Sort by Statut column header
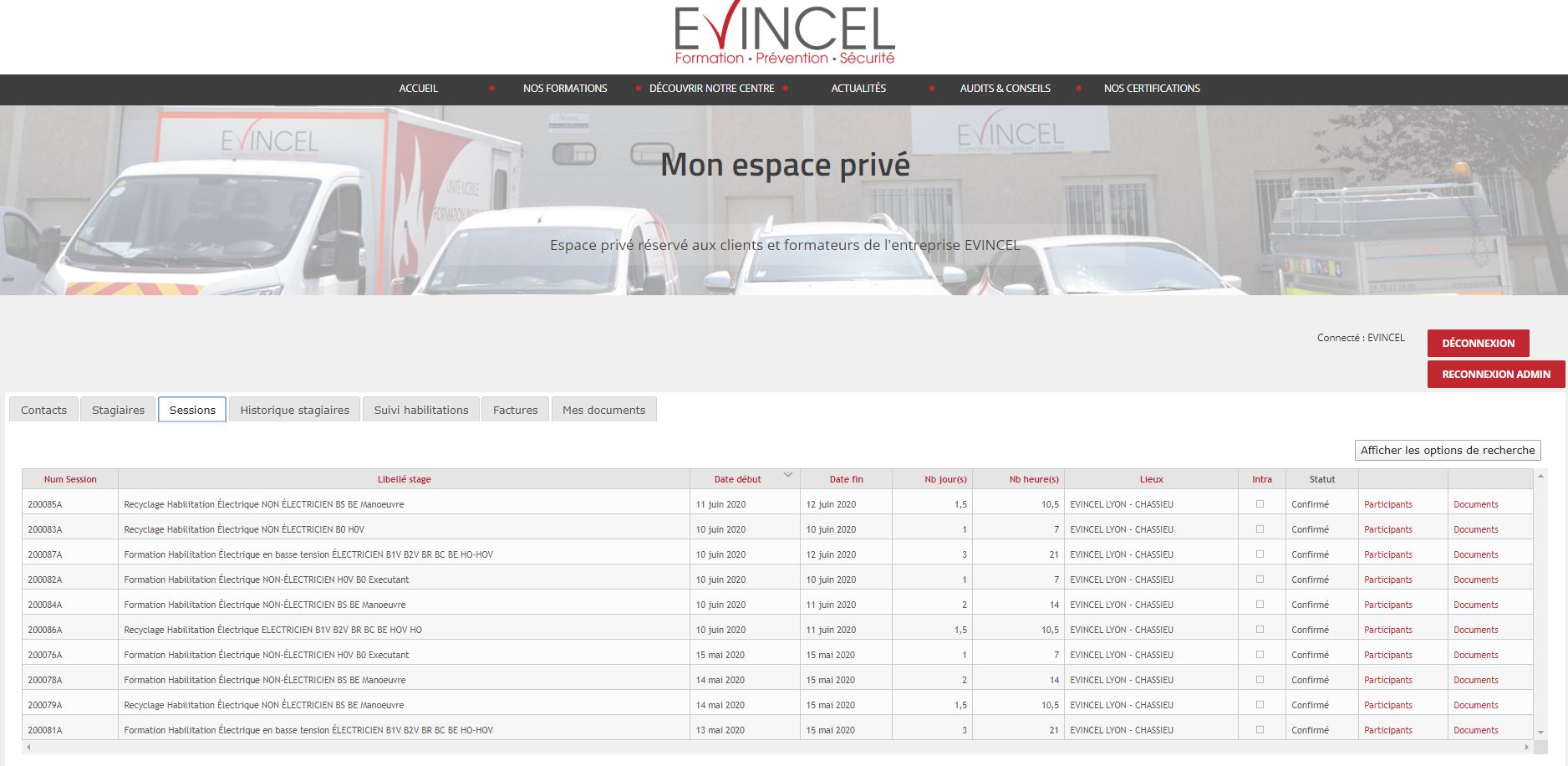This screenshot has height=766, width=1568. [x=1322, y=479]
